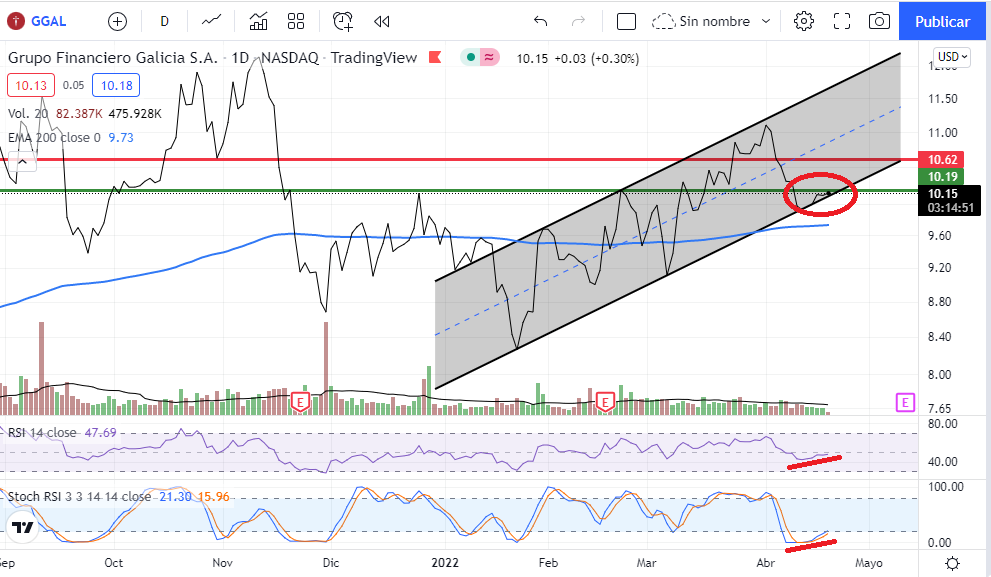Click the 2022 label on time axis

pyautogui.click(x=445, y=563)
